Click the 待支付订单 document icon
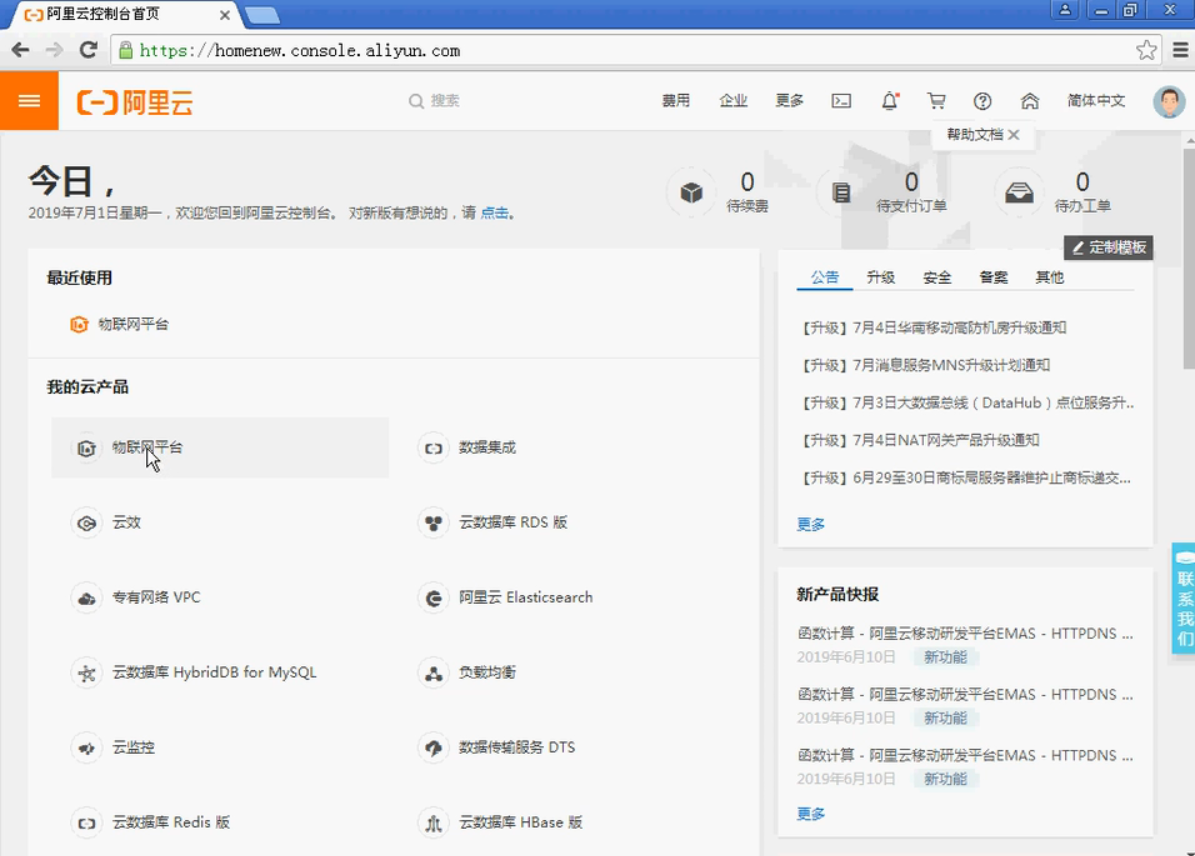Screen dimensions: 1195x856 [x=841, y=193]
